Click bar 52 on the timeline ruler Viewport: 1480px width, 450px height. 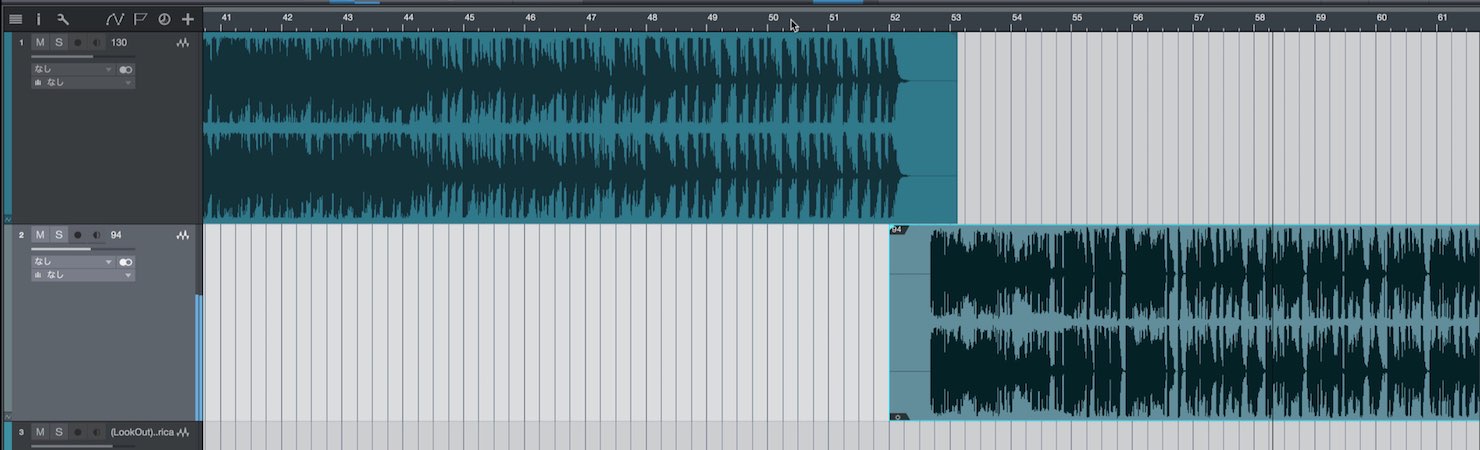pos(894,18)
